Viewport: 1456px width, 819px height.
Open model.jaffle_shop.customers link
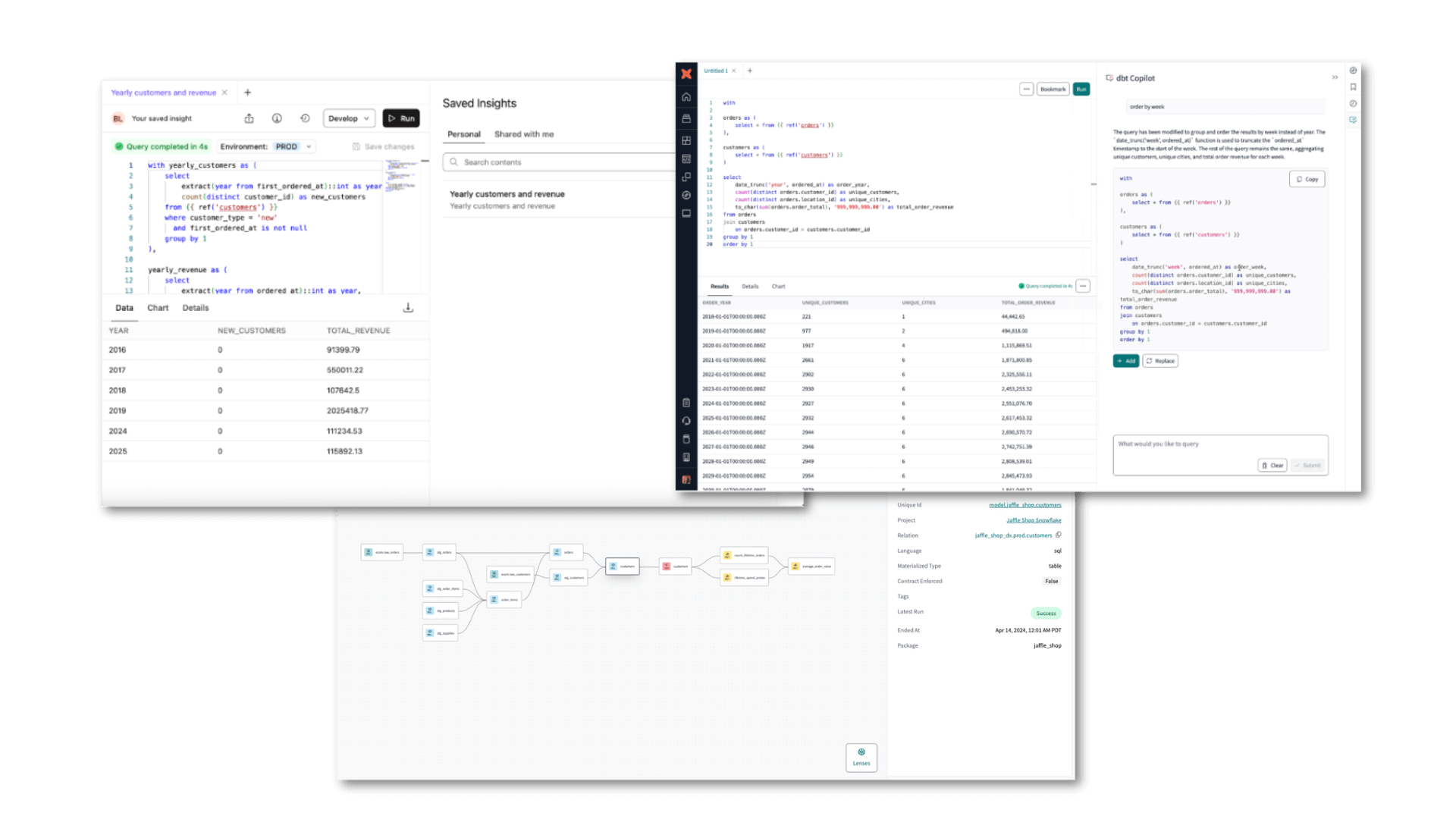[x=1025, y=505]
